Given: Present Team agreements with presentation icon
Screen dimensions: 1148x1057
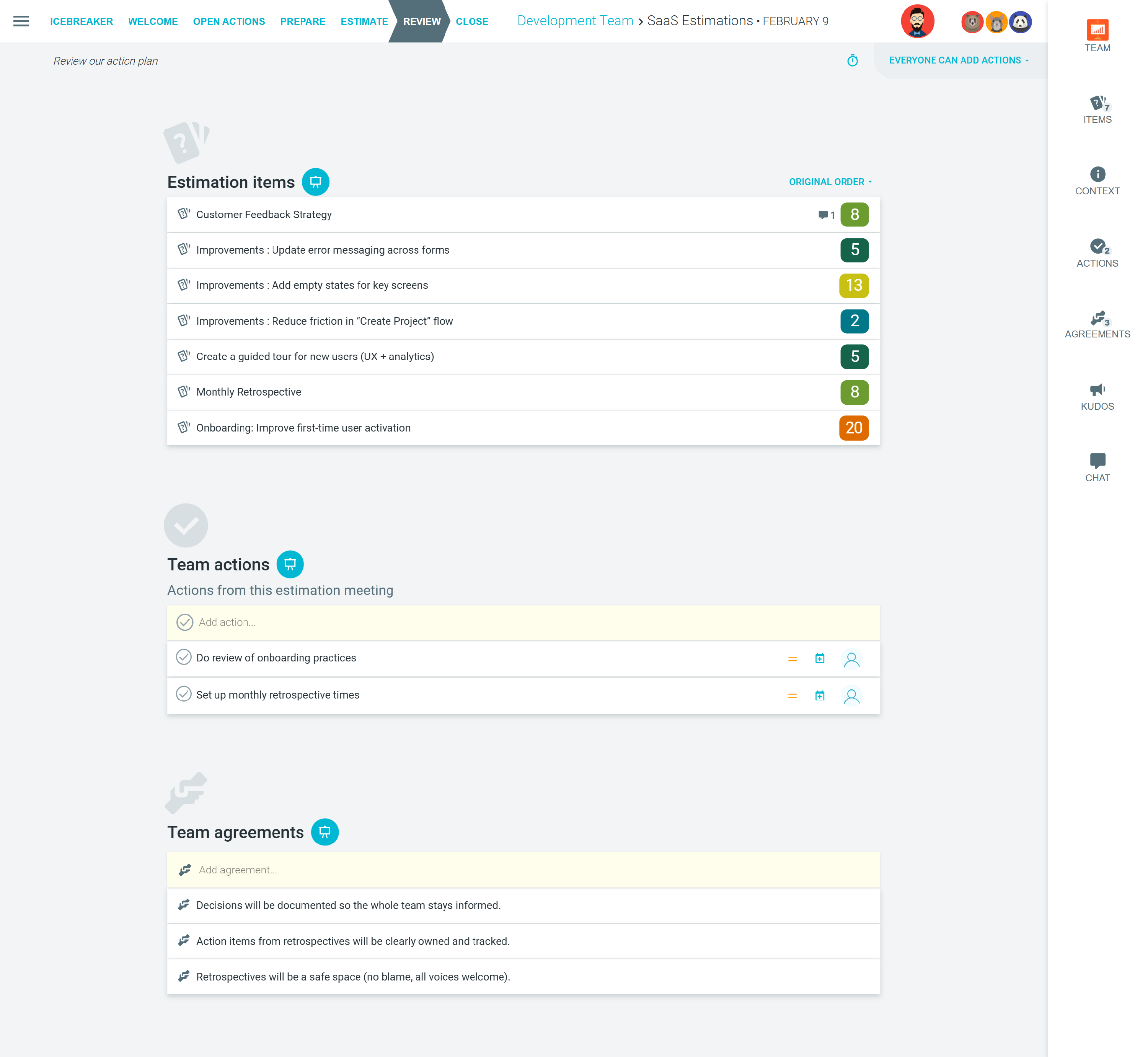Looking at the screenshot, I should [x=325, y=832].
